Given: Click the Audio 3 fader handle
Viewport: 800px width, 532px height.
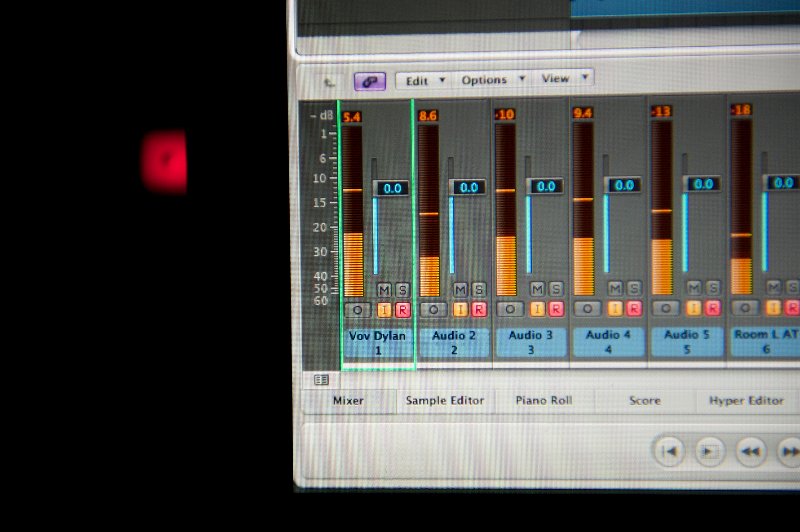Looking at the screenshot, I should (x=545, y=186).
